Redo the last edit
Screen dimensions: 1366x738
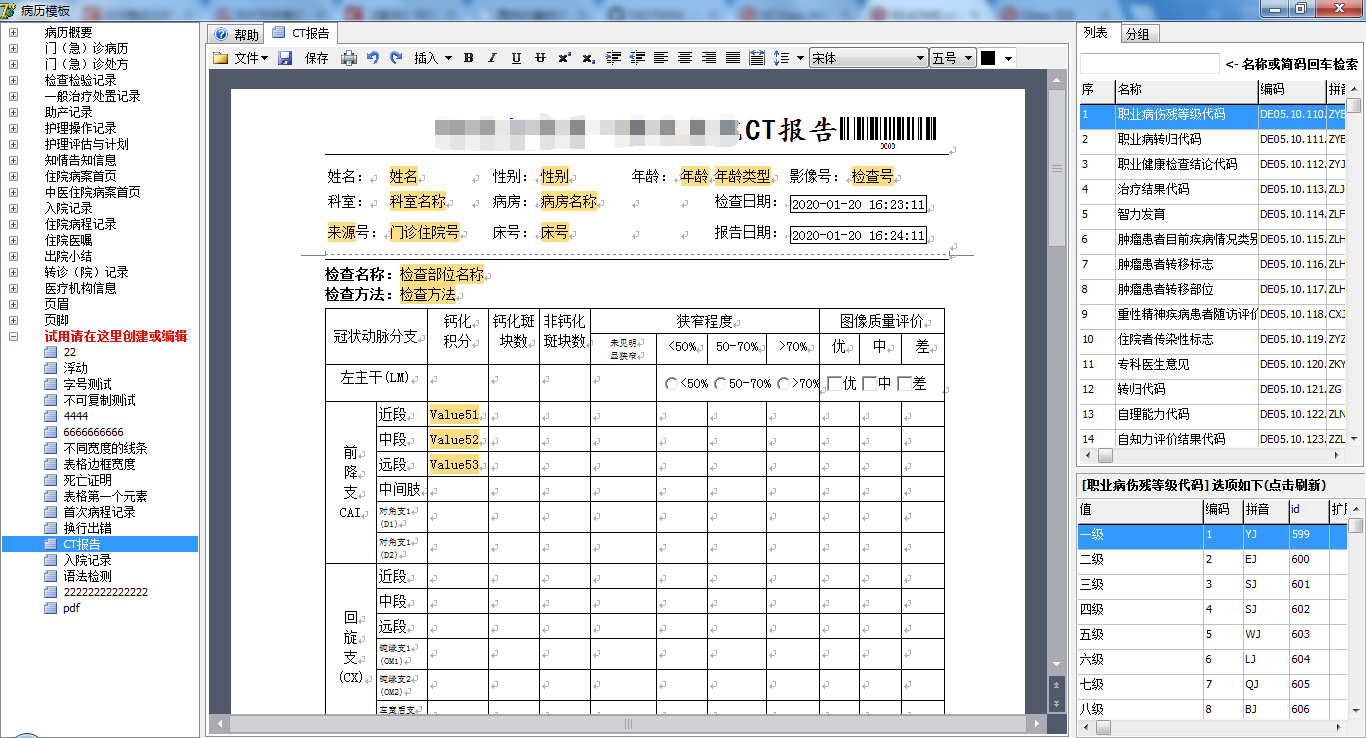[396, 58]
